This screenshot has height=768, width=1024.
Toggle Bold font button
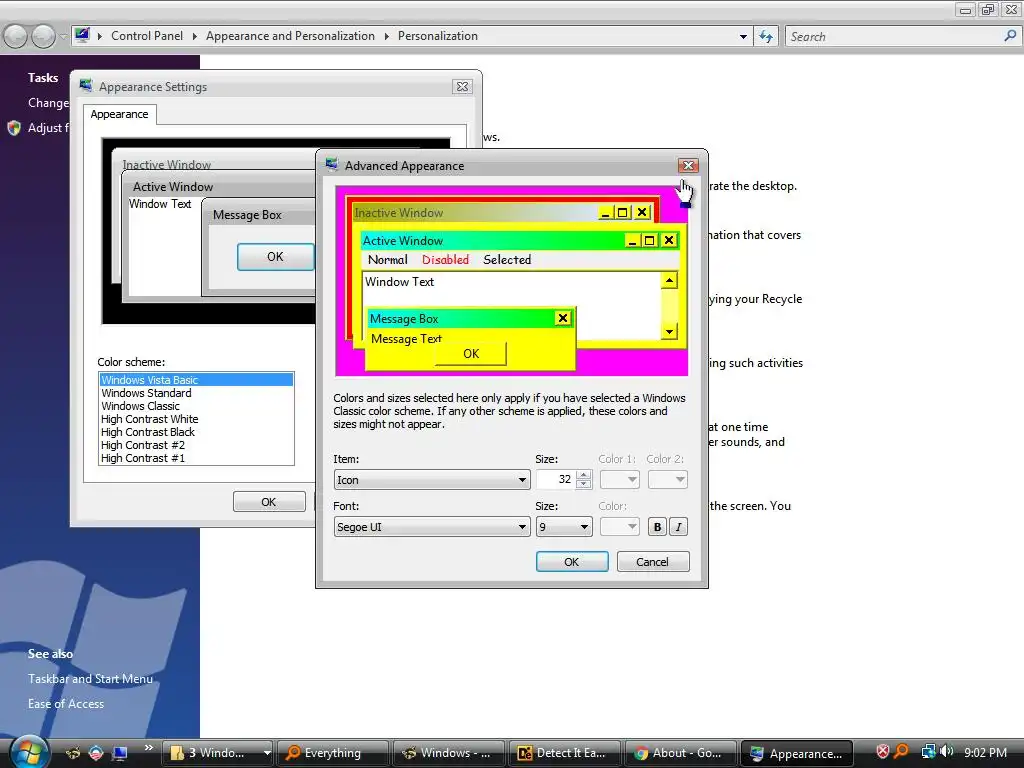pyautogui.click(x=657, y=527)
